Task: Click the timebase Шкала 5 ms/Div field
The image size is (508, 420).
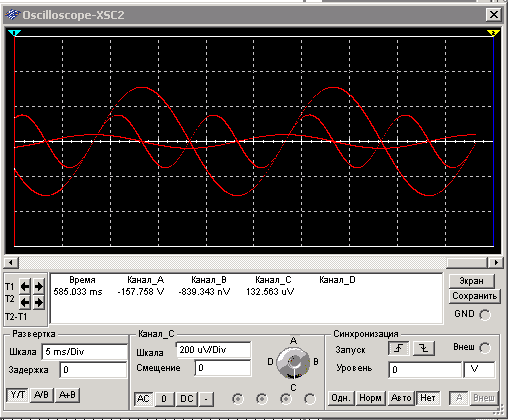Action: pos(85,352)
